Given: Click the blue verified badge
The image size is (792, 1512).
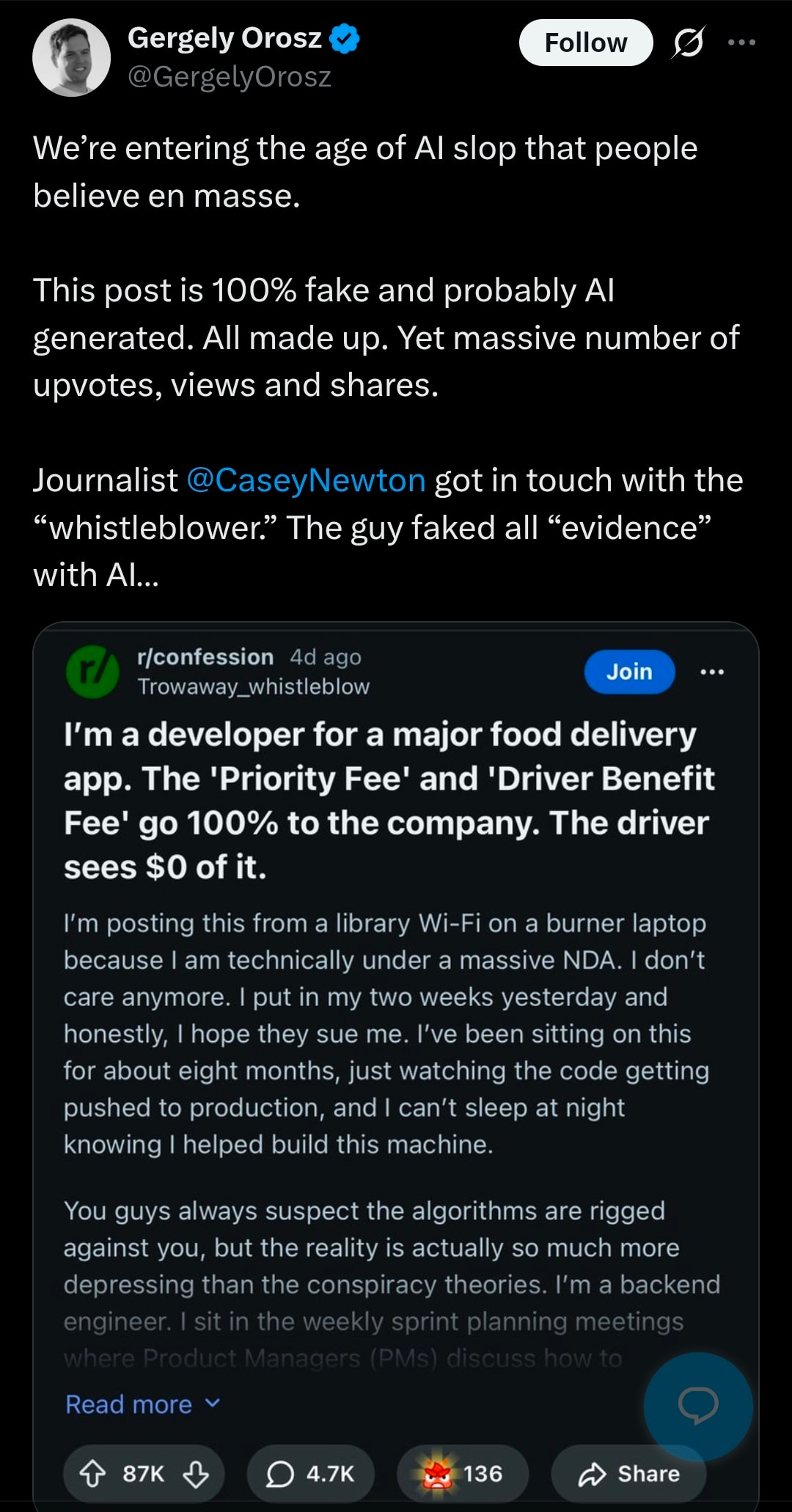Looking at the screenshot, I should pyautogui.click(x=344, y=38).
